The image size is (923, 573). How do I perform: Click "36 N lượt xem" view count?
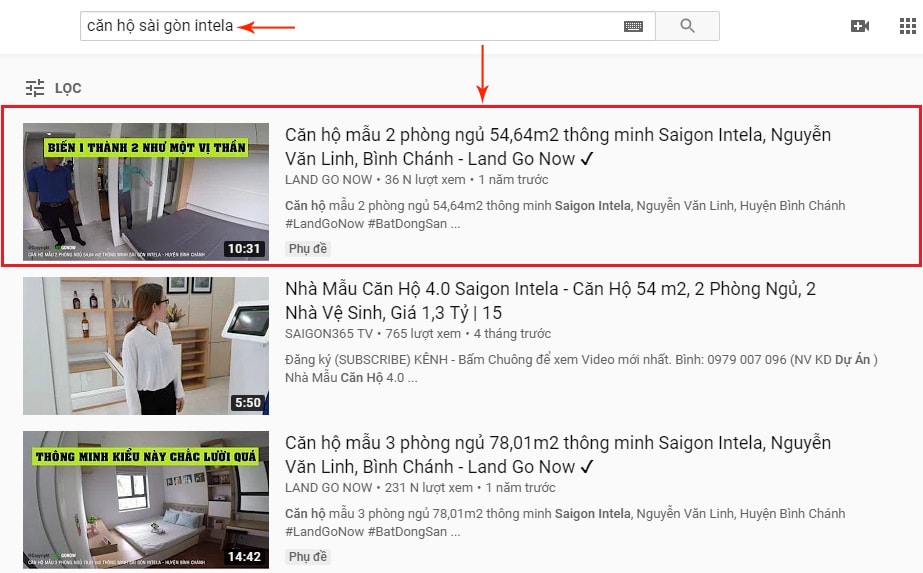tap(425, 180)
